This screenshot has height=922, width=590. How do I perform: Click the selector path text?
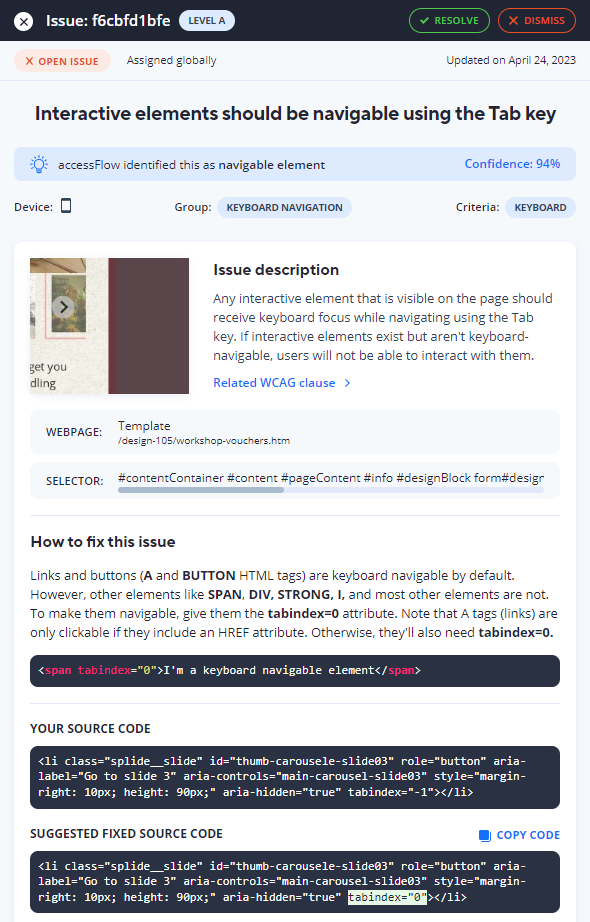331,478
